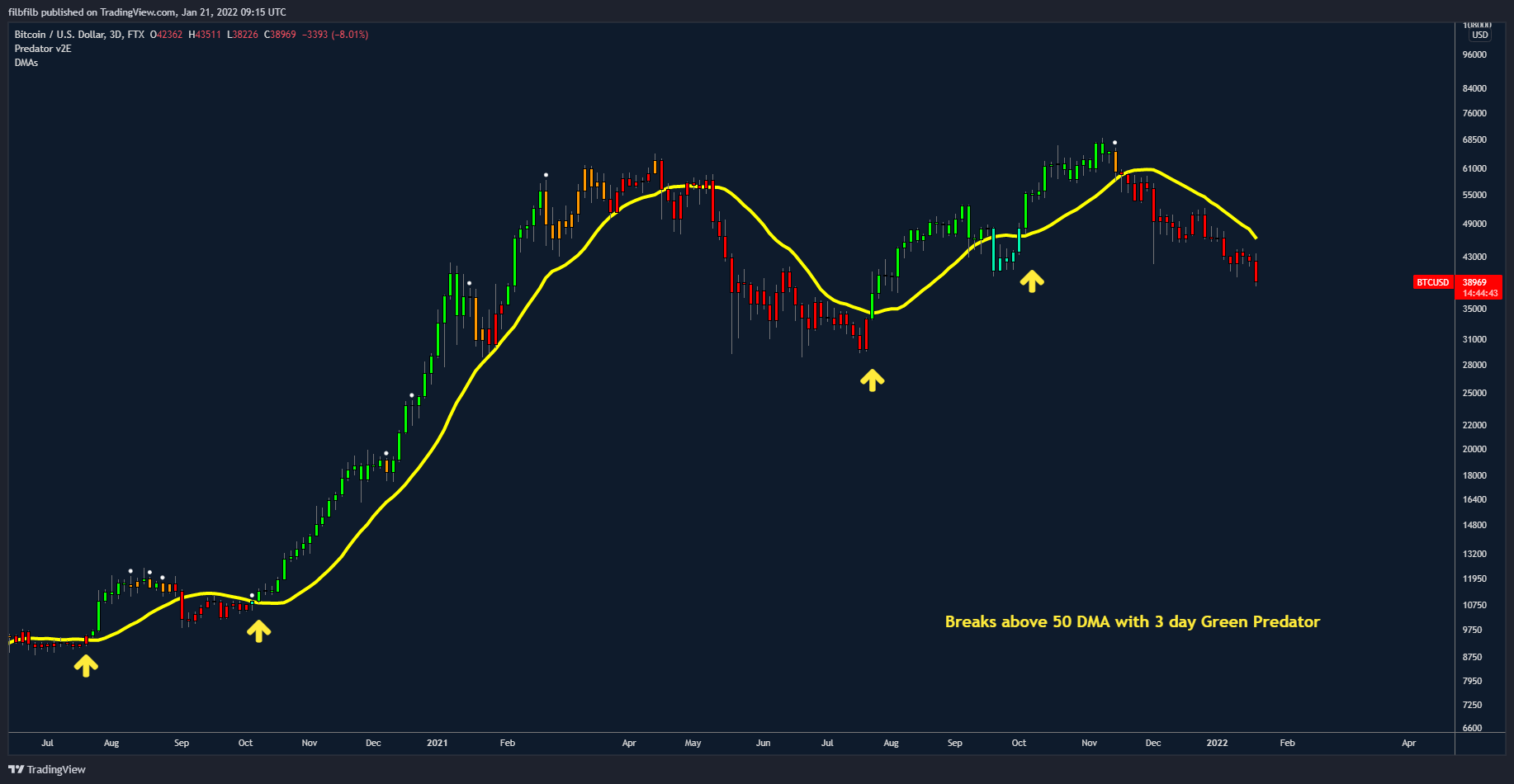This screenshot has height=784, width=1514.
Task: Click the 68500 level on the price scale
Action: pyautogui.click(x=1474, y=140)
